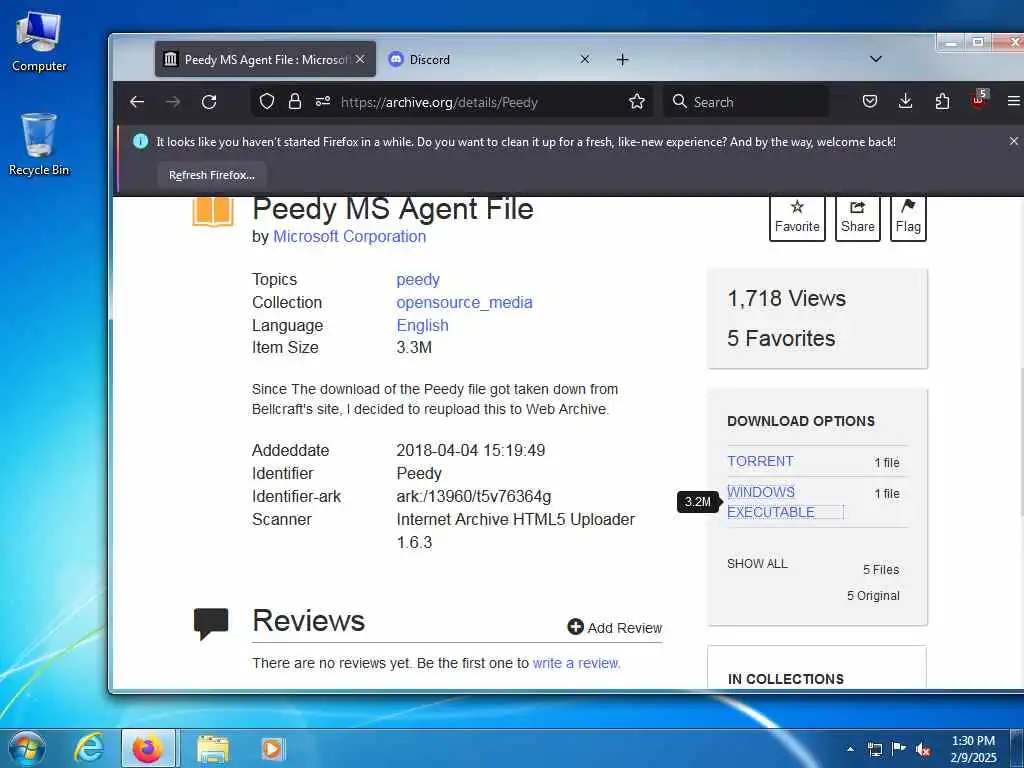Click the Share button
Viewport: 1024px width, 768px height.
(x=857, y=218)
